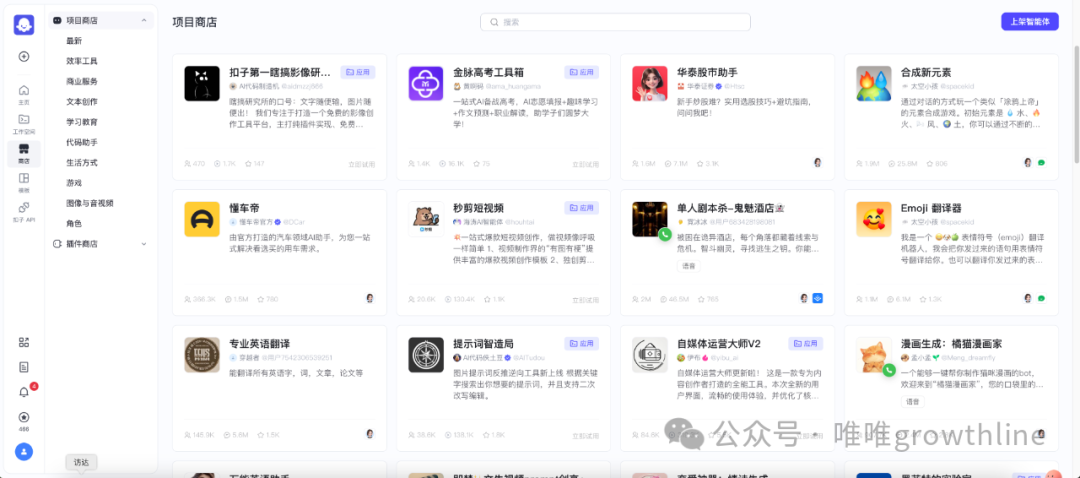Click 语音 tag on 鬼魅酒店 card
Viewport: 1080px width, 478px height.
(x=689, y=266)
